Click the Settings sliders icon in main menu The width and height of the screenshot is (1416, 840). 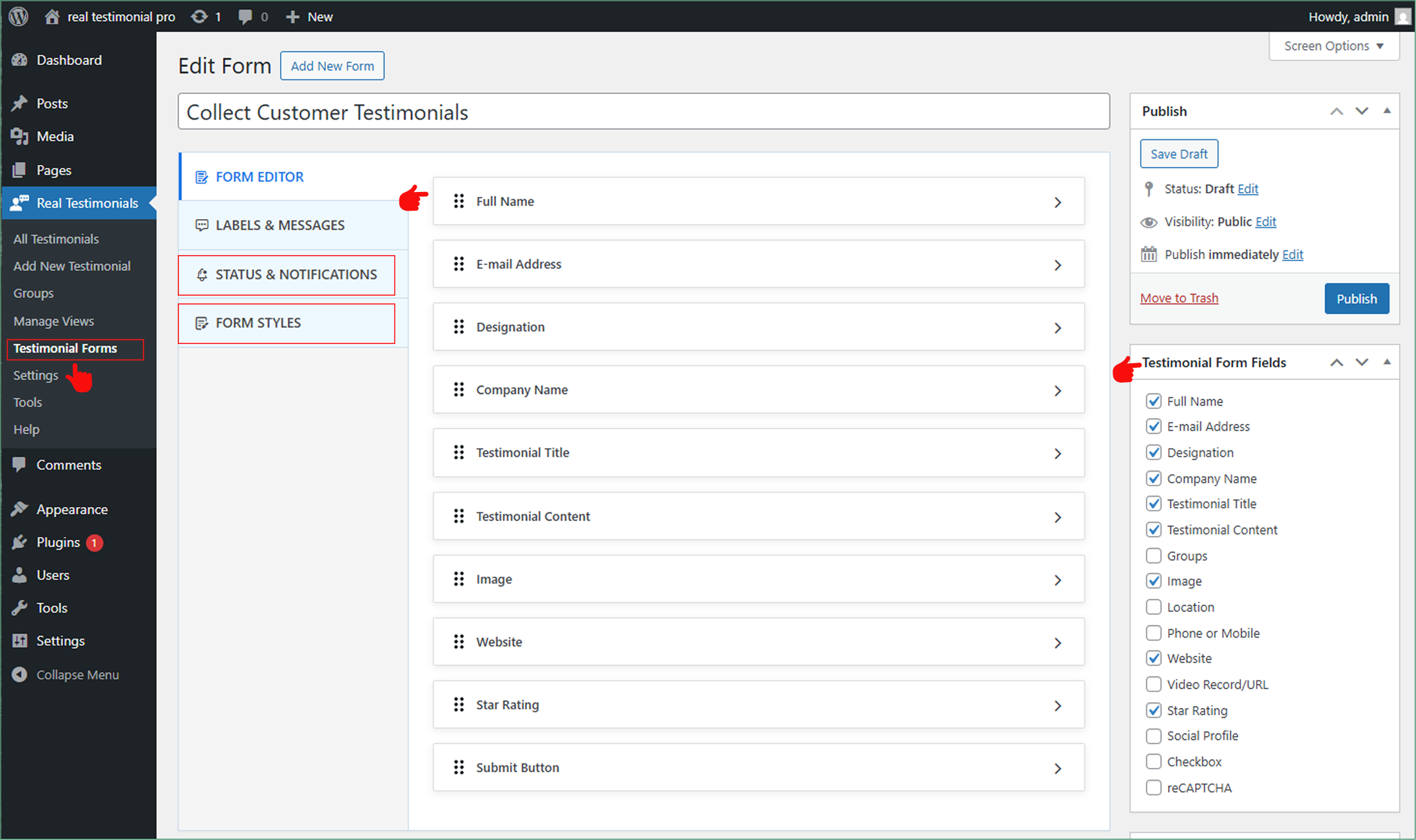tap(20, 640)
